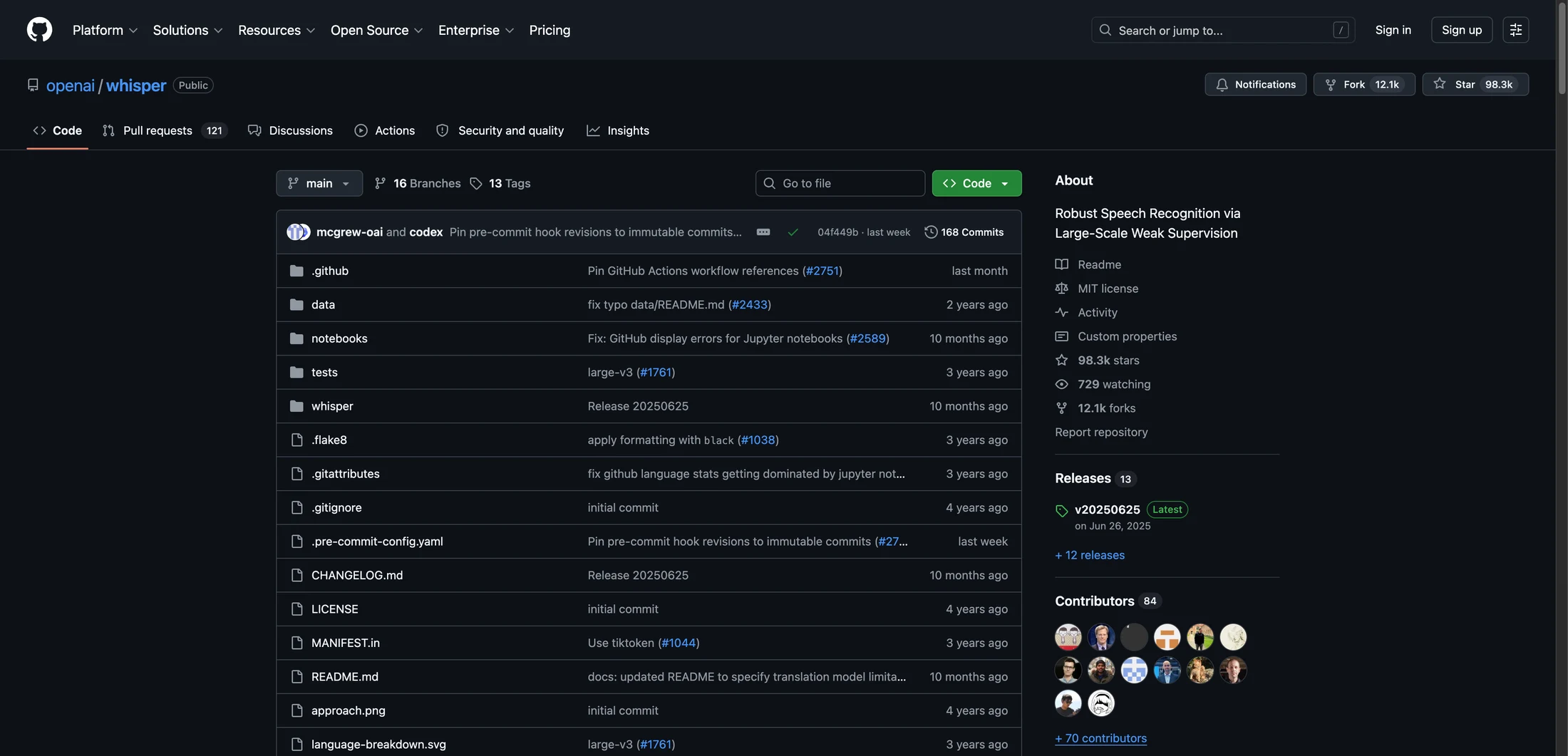Fork the repository via Fork button
This screenshot has width=1568, height=756.
(1364, 84)
